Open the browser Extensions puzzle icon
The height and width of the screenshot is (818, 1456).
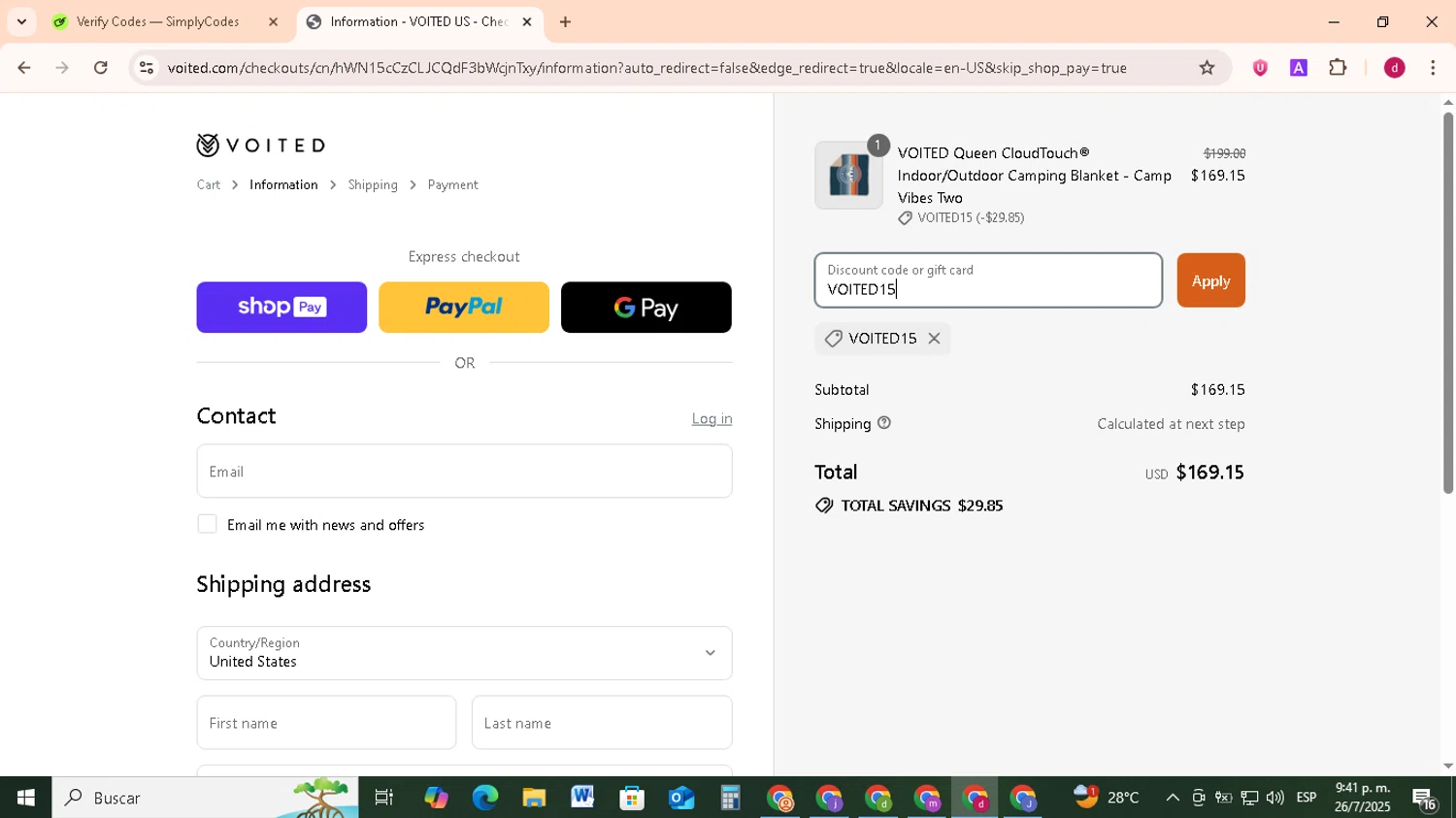[x=1338, y=68]
